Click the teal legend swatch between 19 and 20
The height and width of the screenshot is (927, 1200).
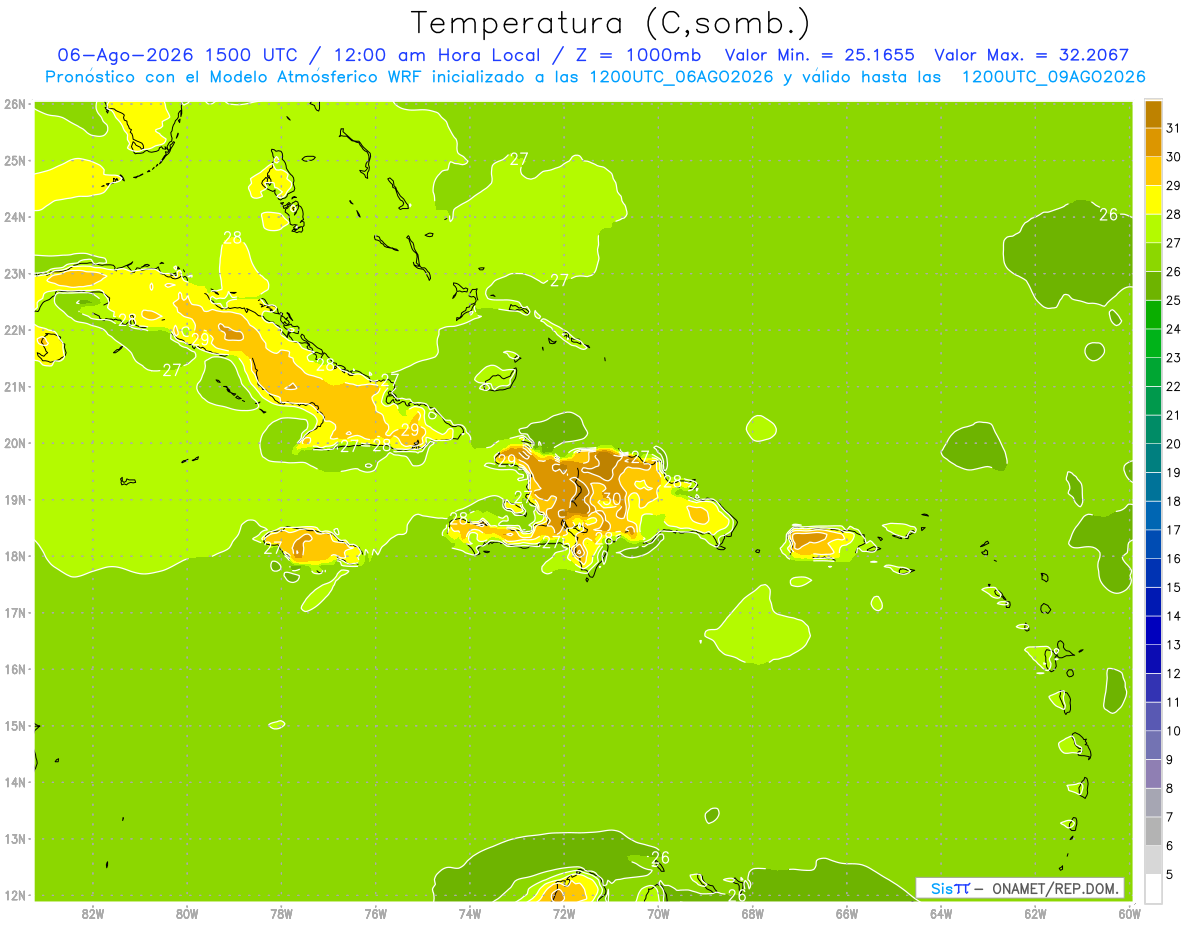1154,458
